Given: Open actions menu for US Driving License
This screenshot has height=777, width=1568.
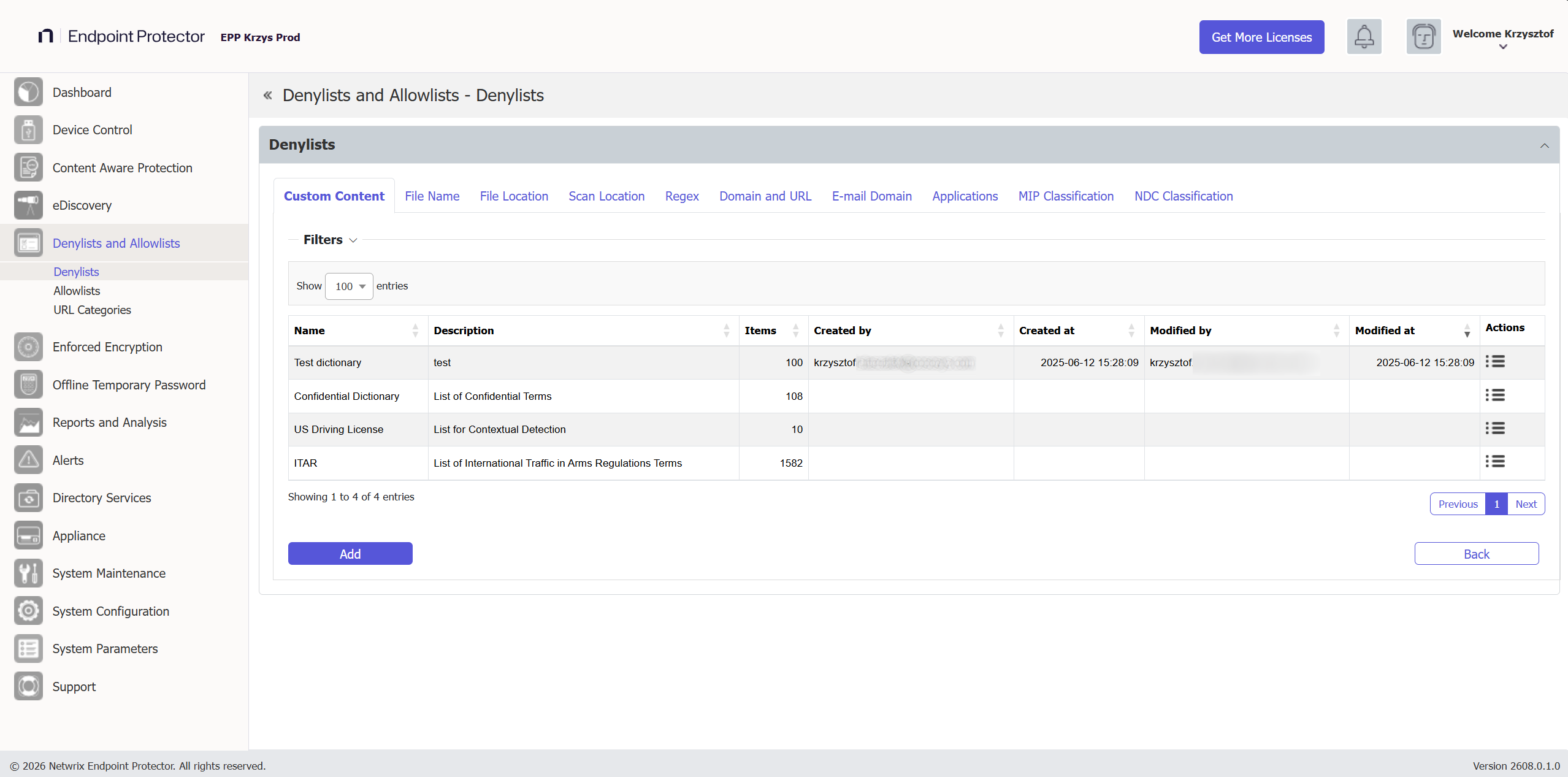Looking at the screenshot, I should 1495,429.
